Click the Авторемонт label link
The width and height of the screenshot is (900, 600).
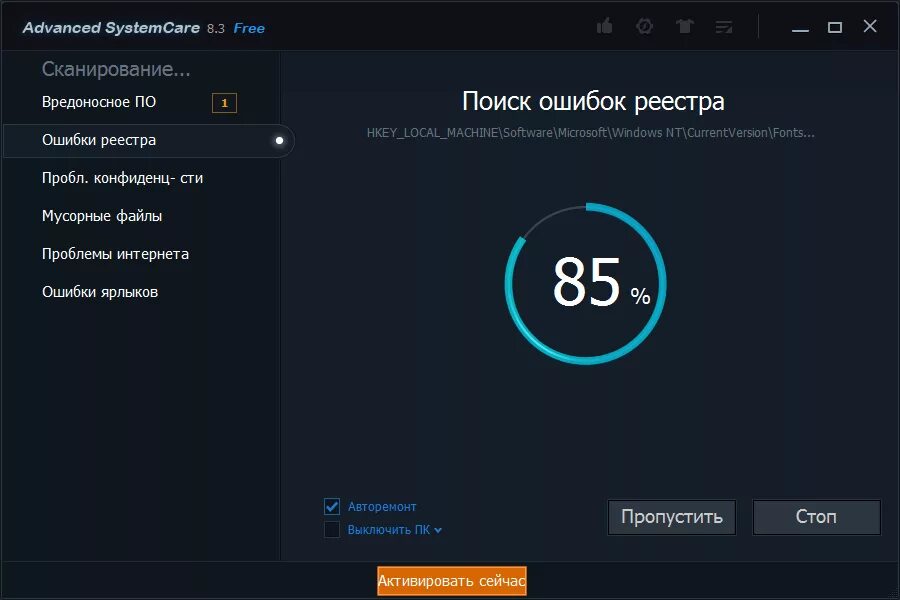tap(382, 507)
